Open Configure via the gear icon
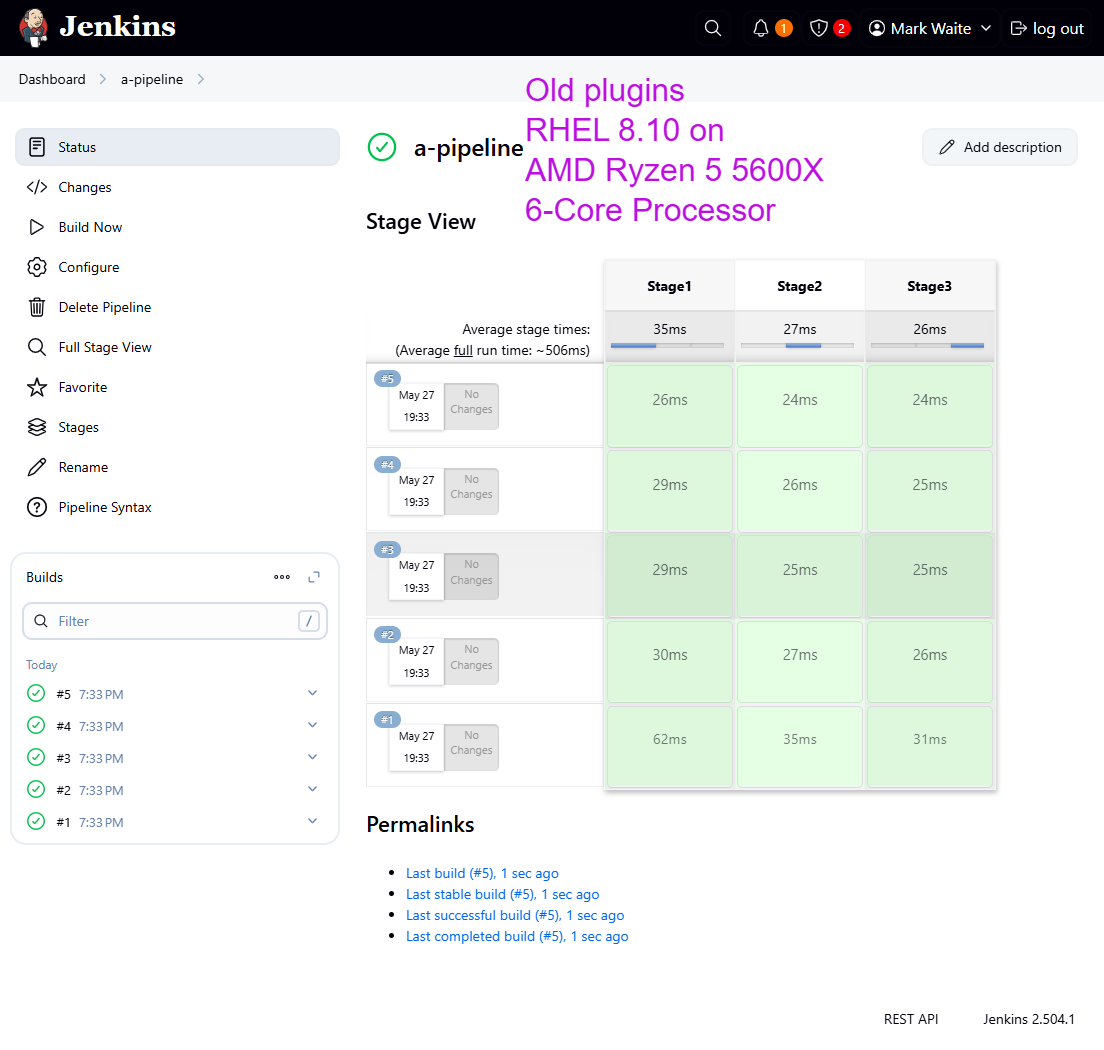The width and height of the screenshot is (1104, 1050). 37,267
